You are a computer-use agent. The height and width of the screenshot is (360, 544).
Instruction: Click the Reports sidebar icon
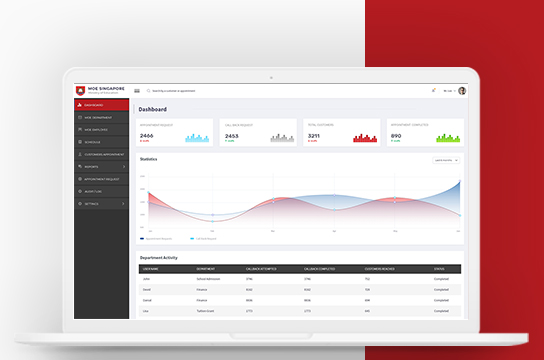tap(80, 166)
